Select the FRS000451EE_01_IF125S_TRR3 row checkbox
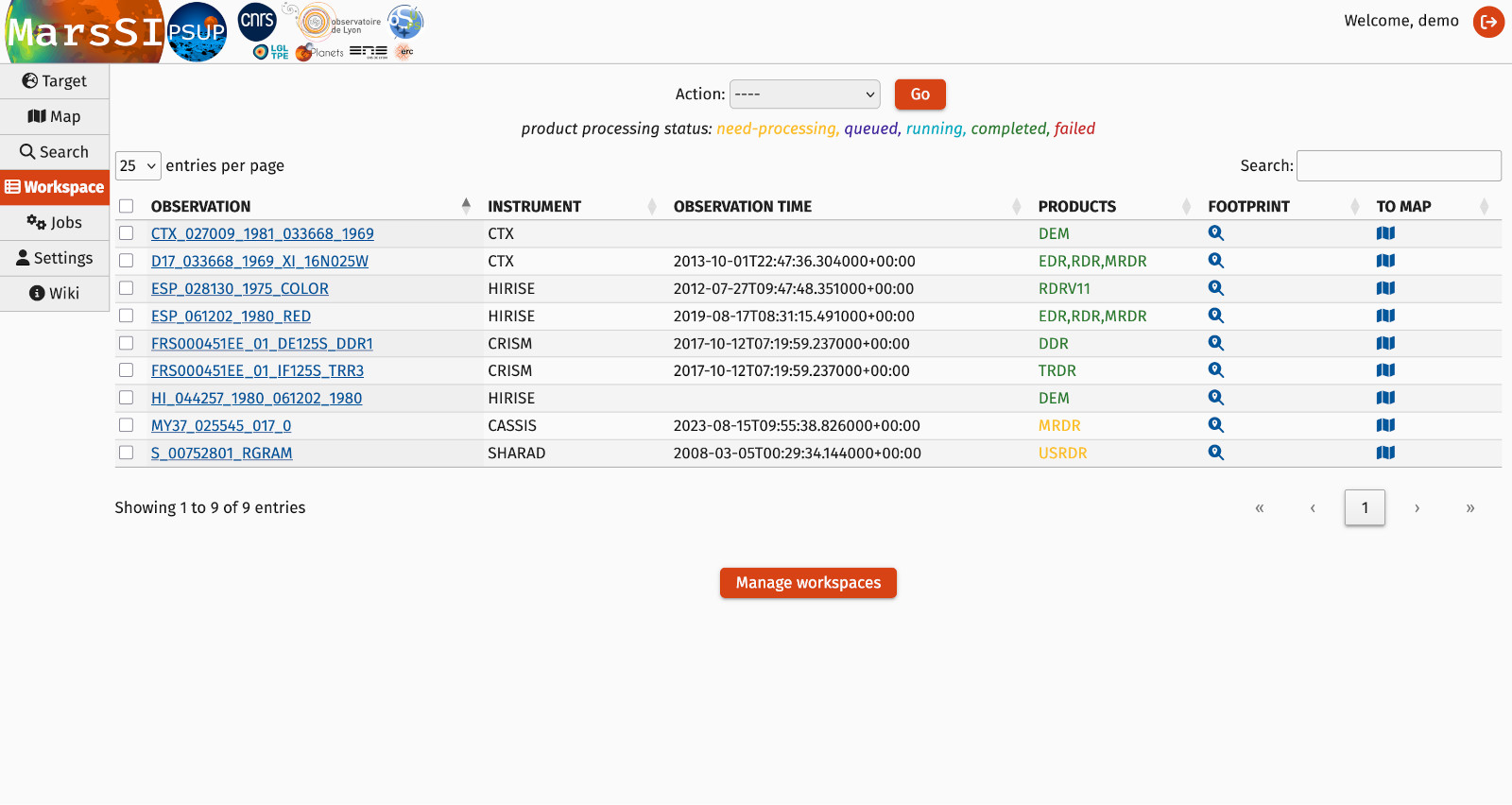 [127, 370]
